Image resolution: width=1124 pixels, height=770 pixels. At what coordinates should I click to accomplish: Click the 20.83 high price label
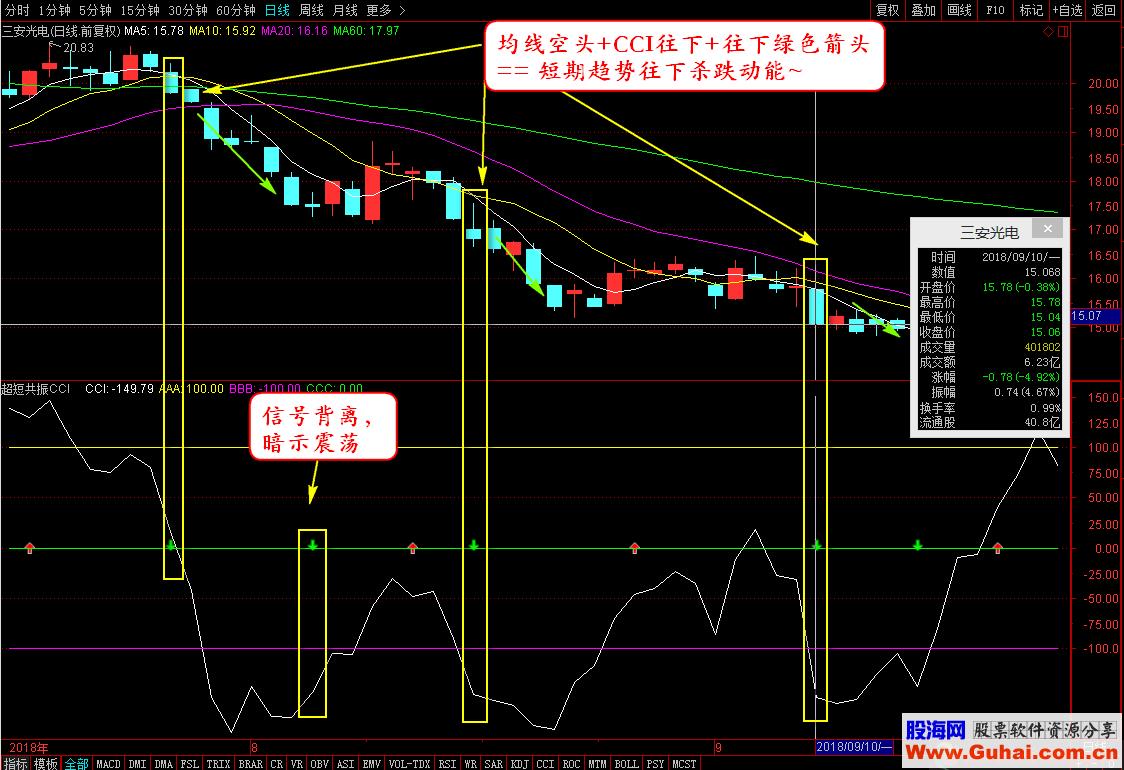pos(78,48)
